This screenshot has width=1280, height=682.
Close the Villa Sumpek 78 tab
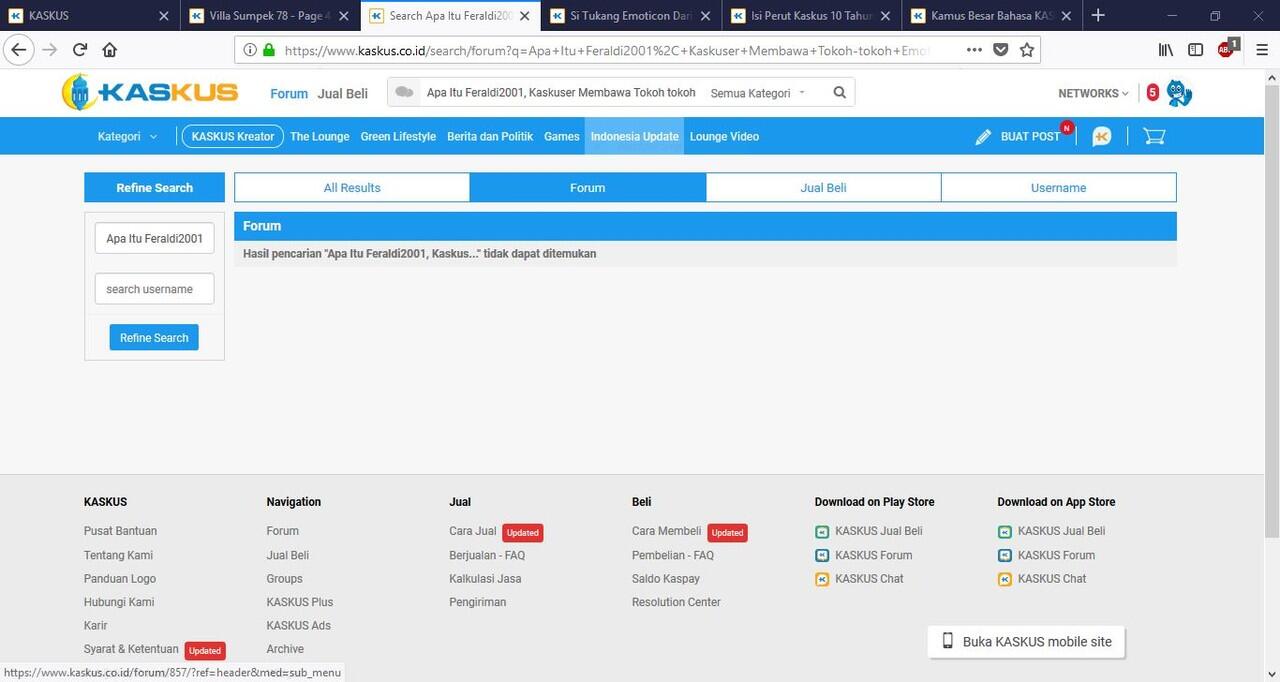(345, 16)
